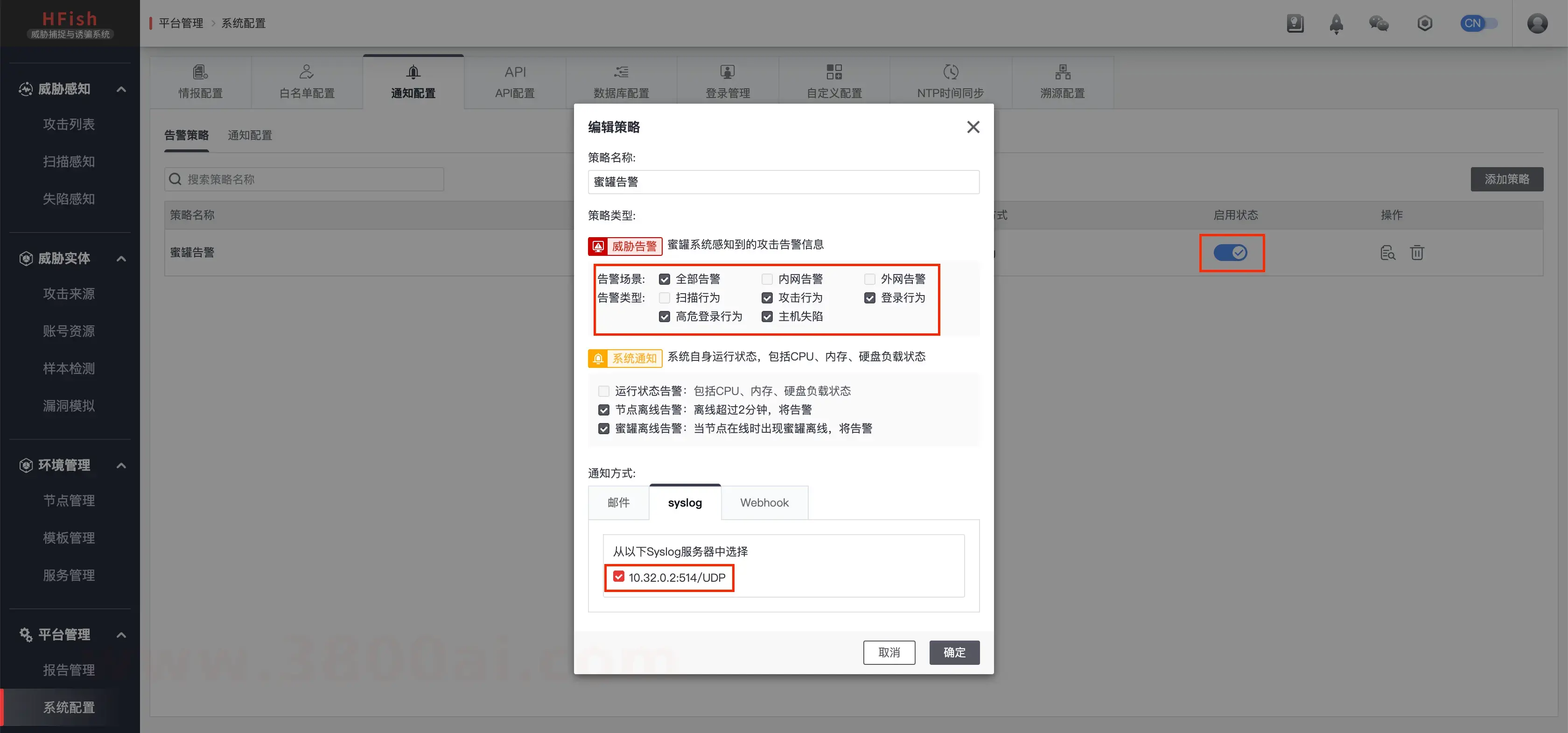Collapse the 平台管理 sidebar group

click(121, 635)
